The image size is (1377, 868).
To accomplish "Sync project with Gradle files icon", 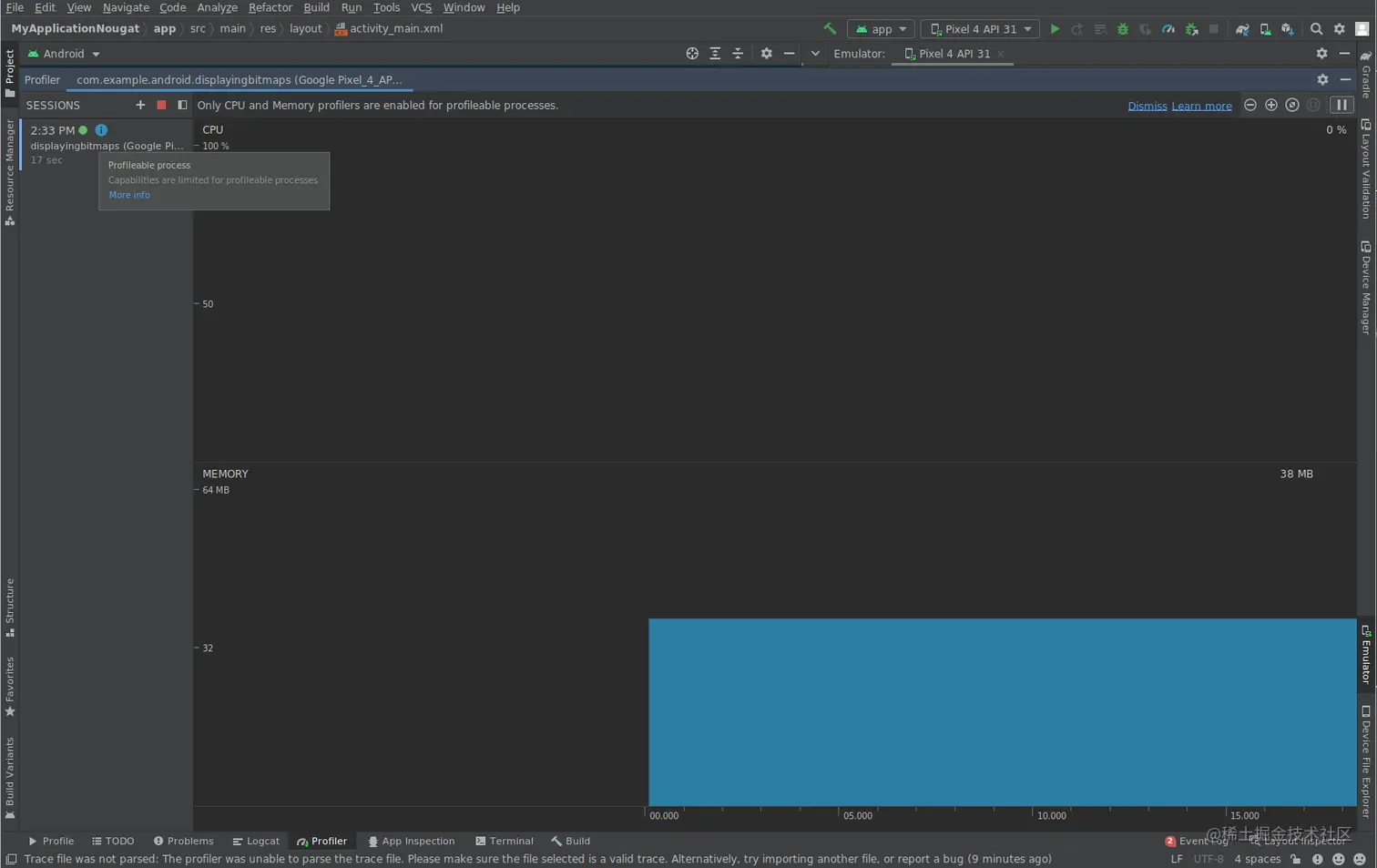I will click(1242, 29).
